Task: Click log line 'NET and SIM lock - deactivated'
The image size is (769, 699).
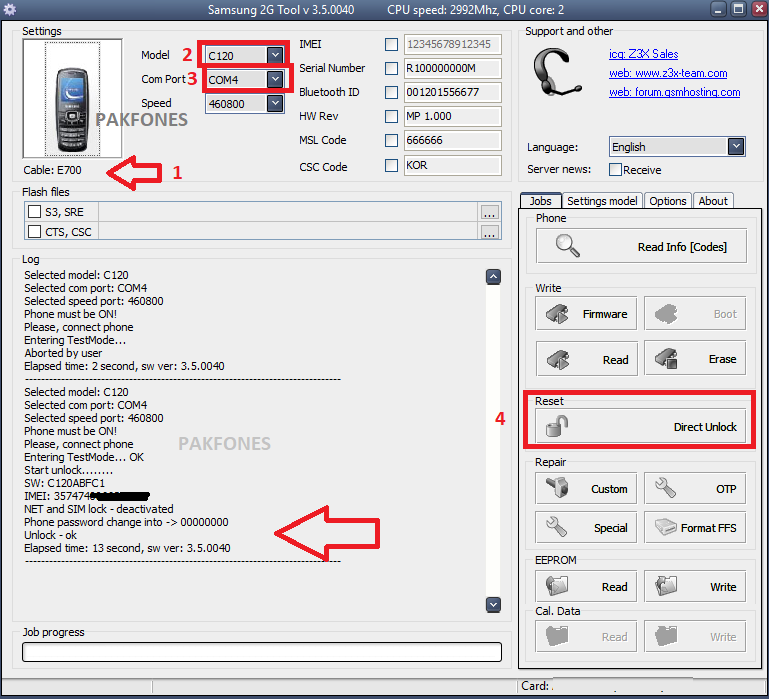Action: [x=99, y=509]
